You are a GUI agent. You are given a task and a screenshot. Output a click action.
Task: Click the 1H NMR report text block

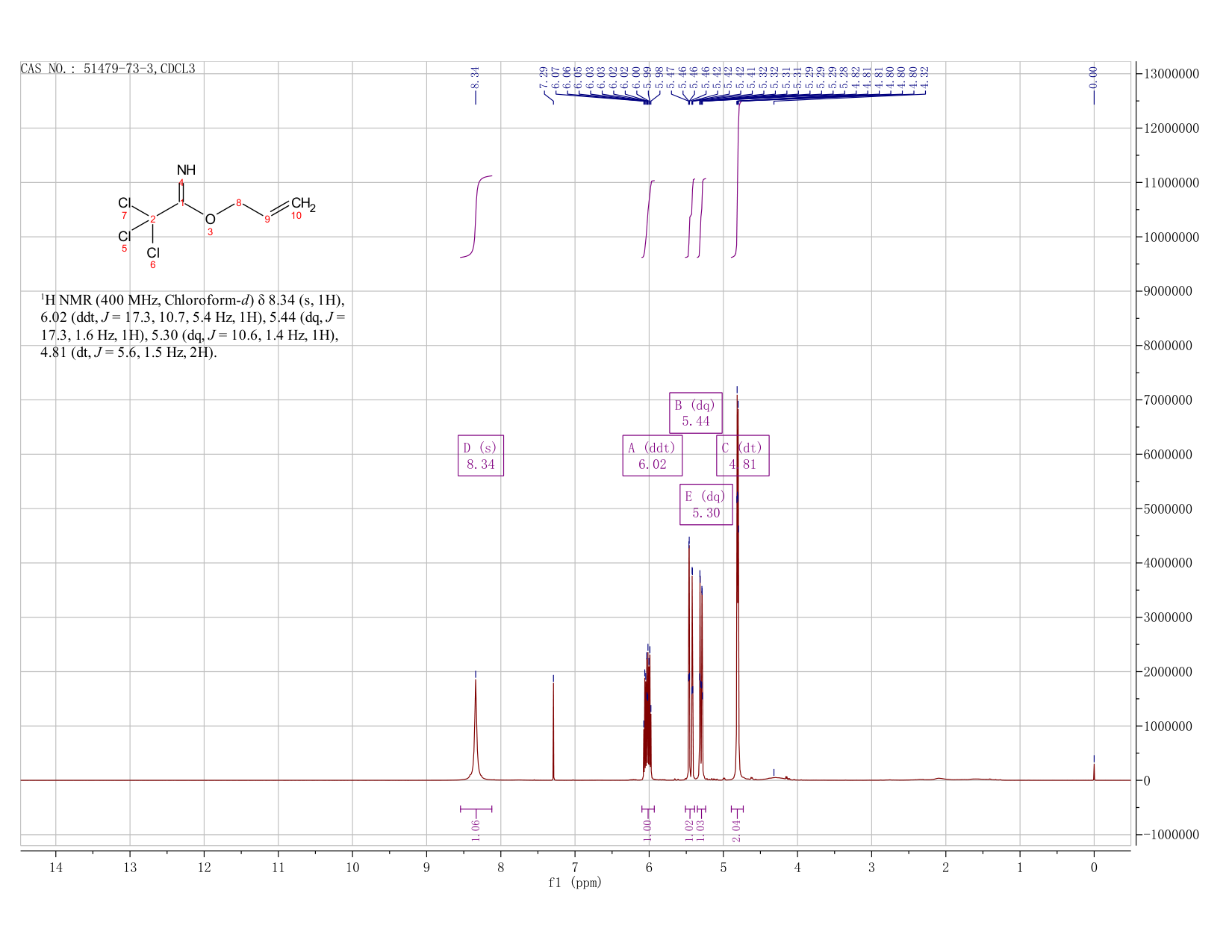click(193, 326)
